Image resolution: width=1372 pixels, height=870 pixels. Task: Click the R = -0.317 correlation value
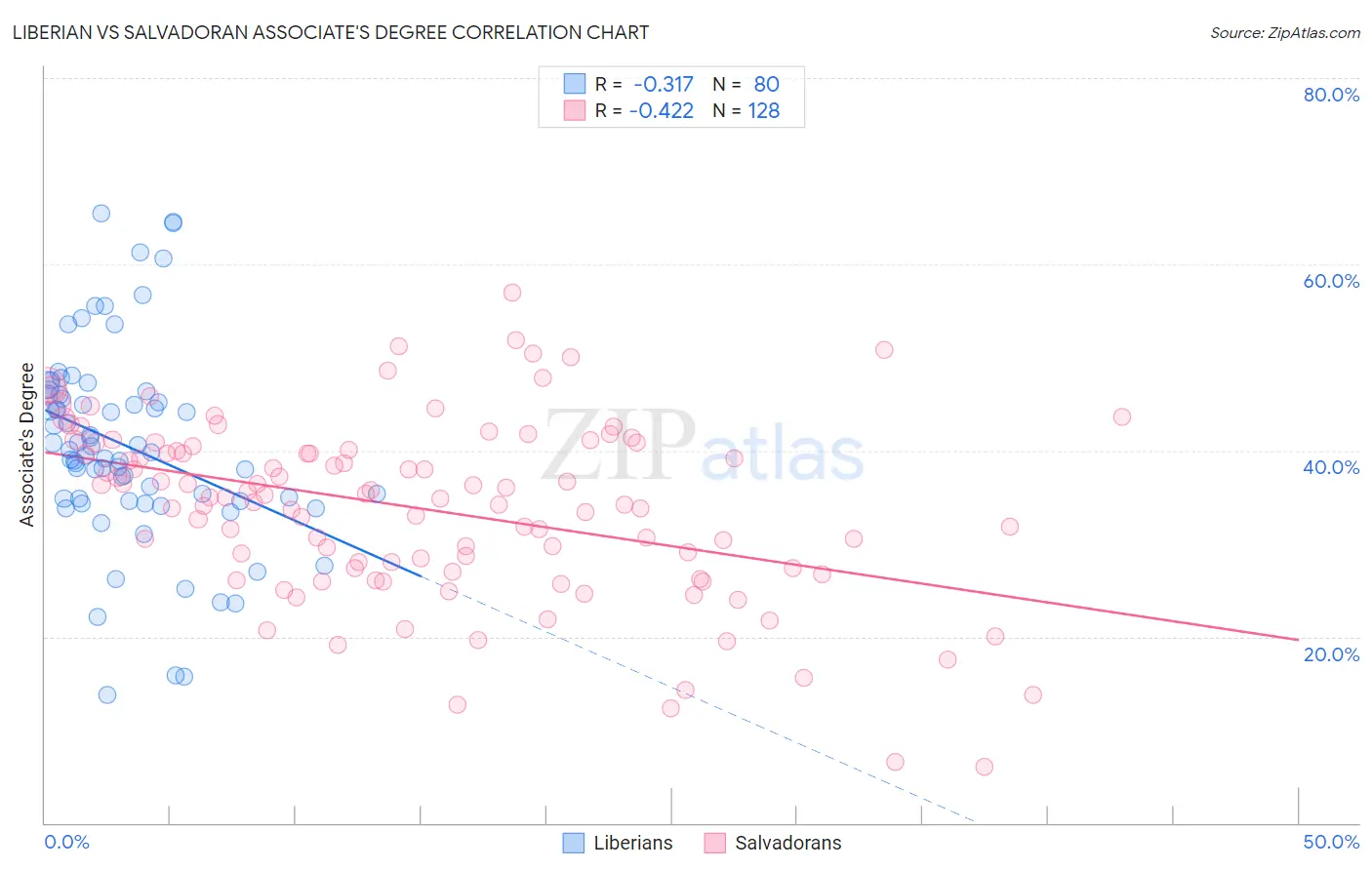[644, 84]
